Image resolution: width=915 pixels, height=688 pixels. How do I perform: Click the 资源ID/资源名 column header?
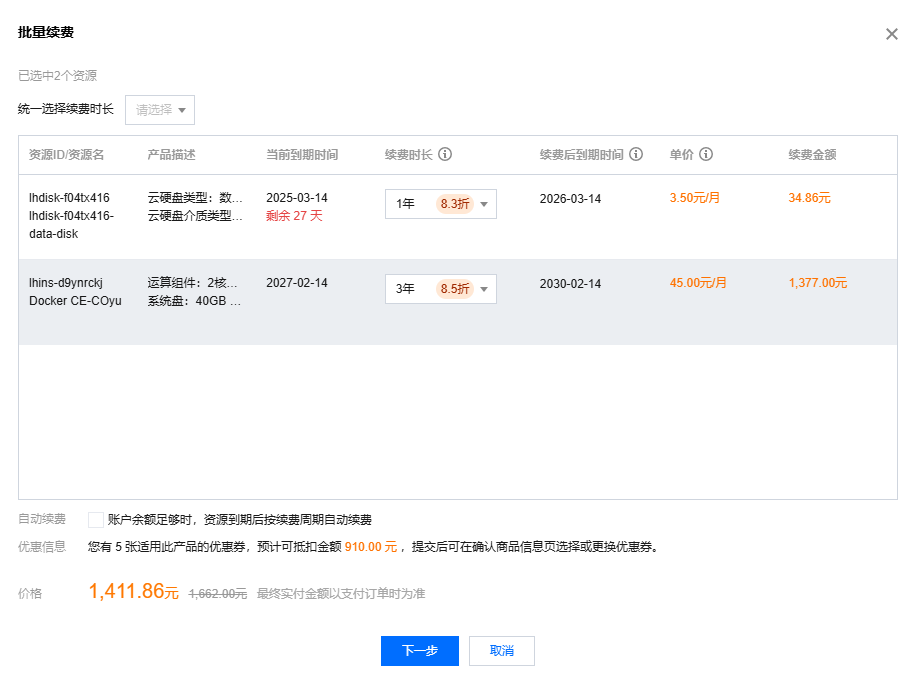click(x=66, y=155)
